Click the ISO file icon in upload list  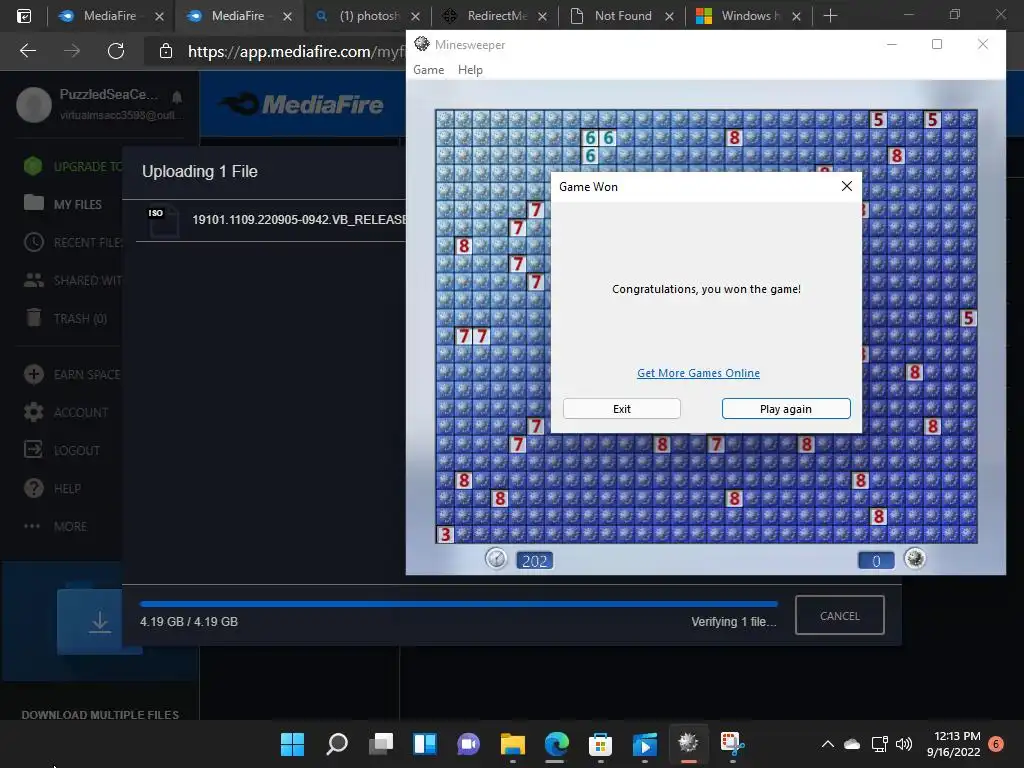(x=162, y=220)
